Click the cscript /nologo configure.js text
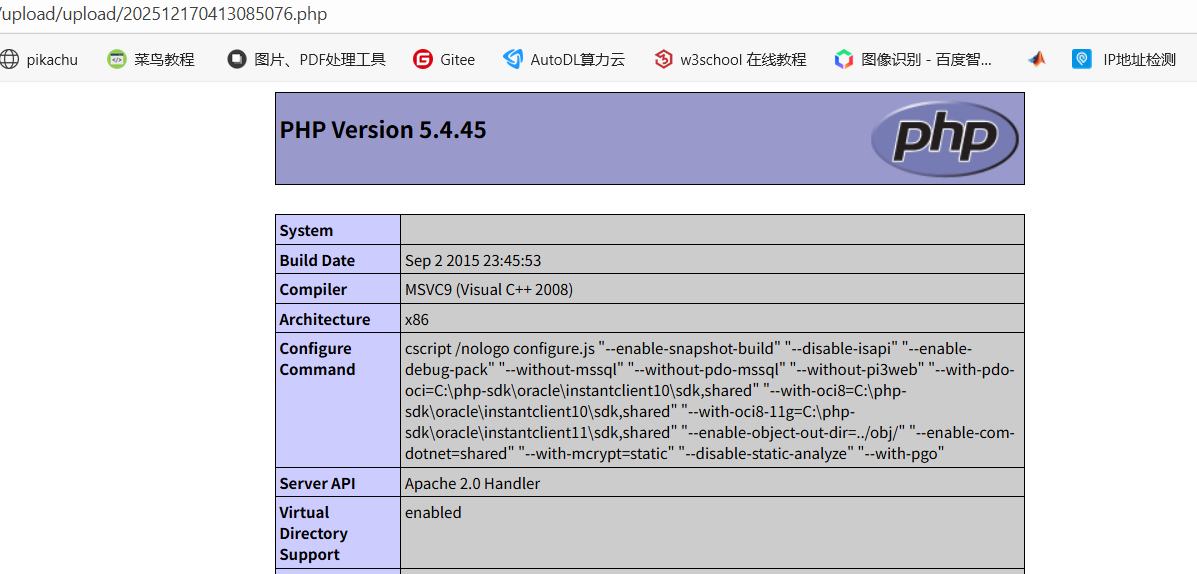Screen dimensions: 1197x574 coord(499,349)
